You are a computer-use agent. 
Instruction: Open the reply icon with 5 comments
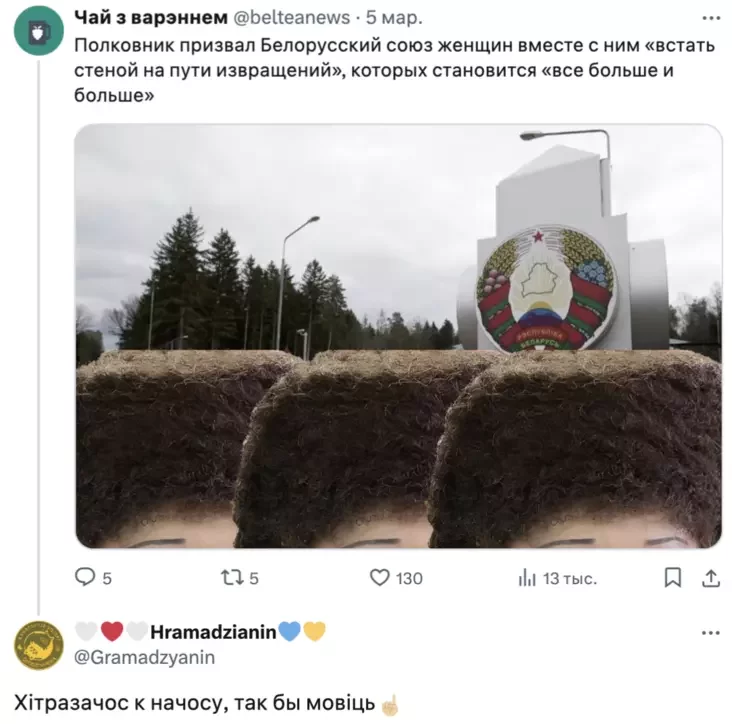click(x=85, y=577)
